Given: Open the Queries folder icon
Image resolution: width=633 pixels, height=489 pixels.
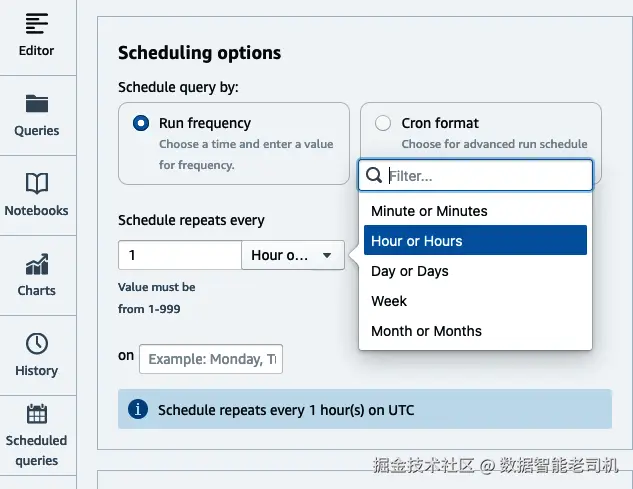Looking at the screenshot, I should [x=37, y=104].
